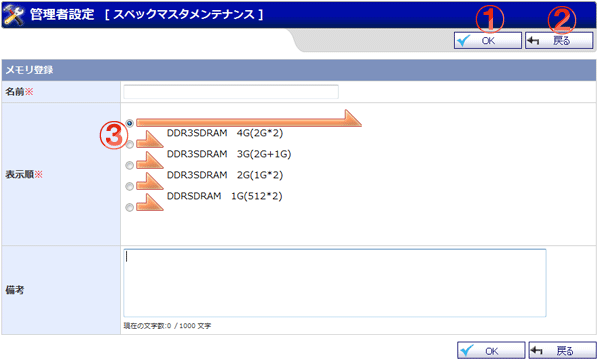Click the wrench tools icon in title bar

point(14,15)
